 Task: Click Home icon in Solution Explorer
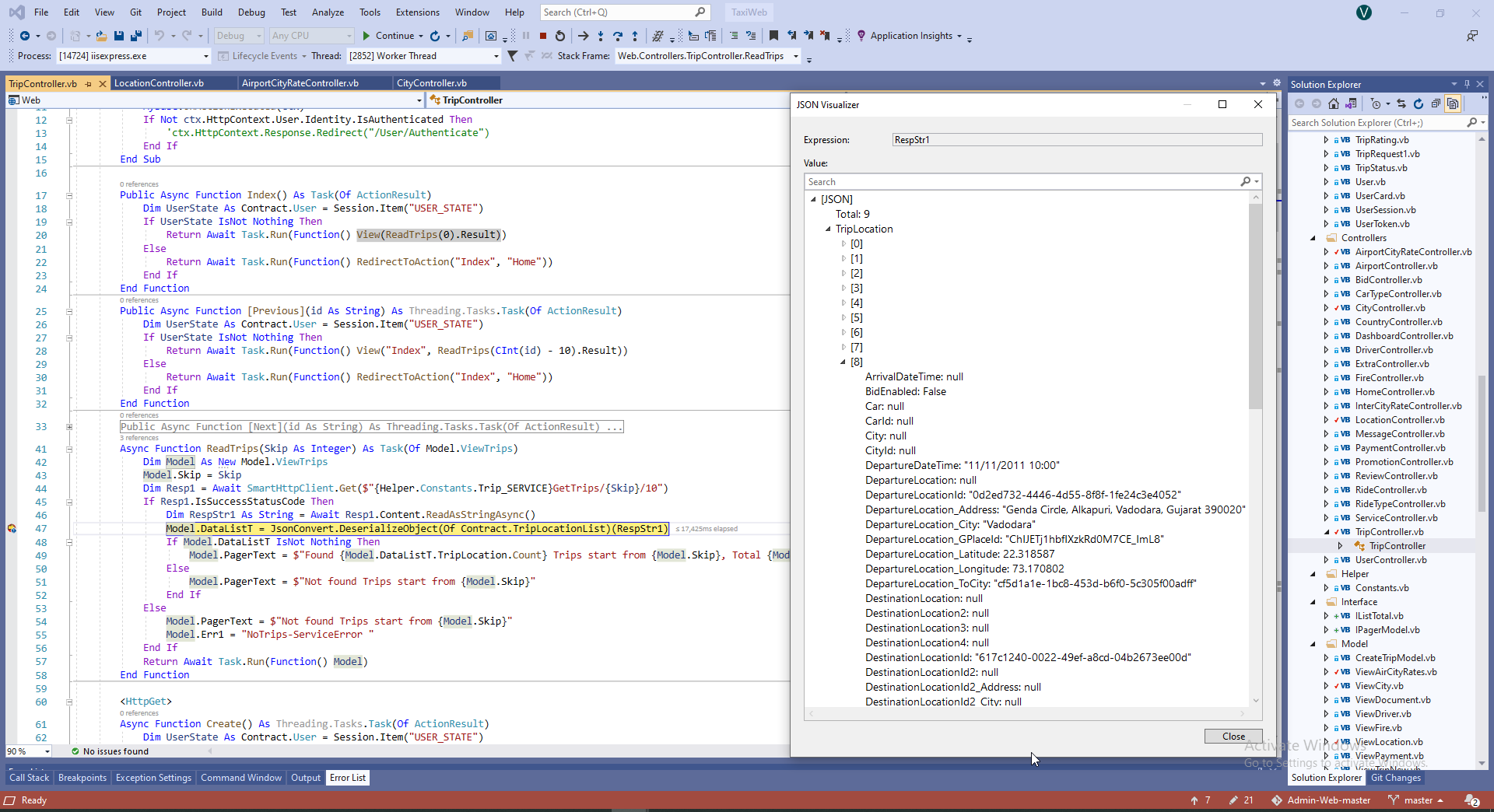pos(1334,103)
